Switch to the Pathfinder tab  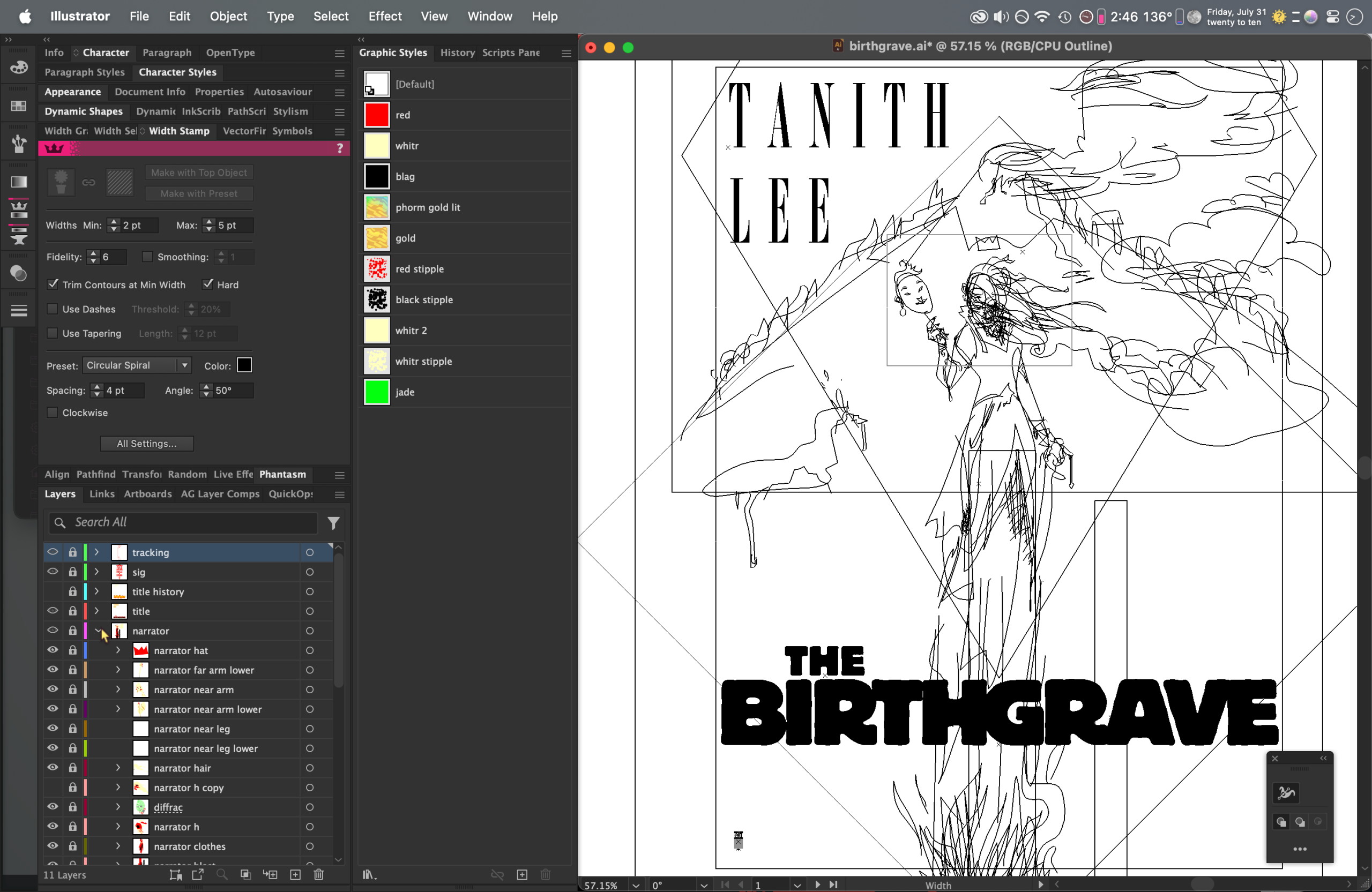(x=96, y=474)
